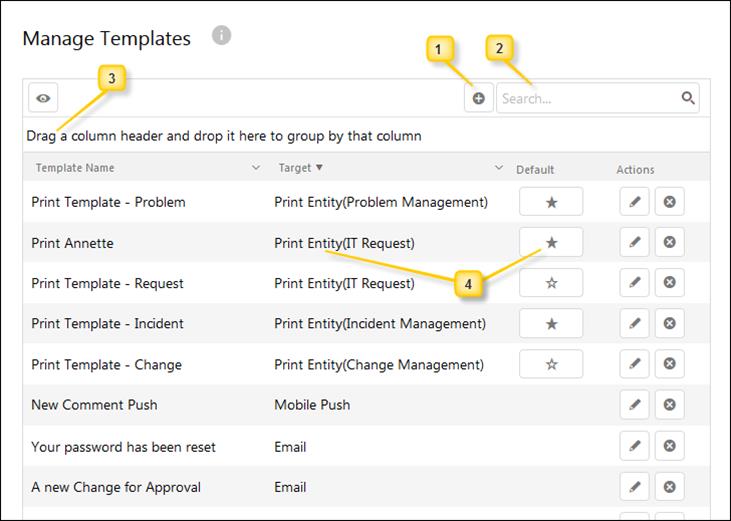Toggle default star for Print Template - Change

[551, 364]
